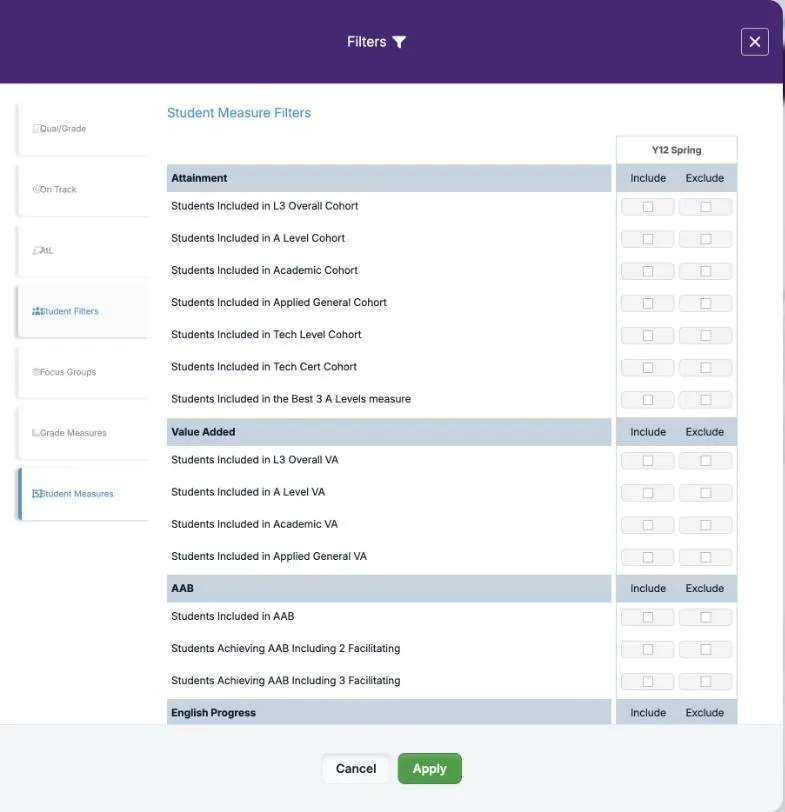Click 'Students Achieving AAB Including 2 Facilitating' label
785x812 pixels.
click(286, 648)
